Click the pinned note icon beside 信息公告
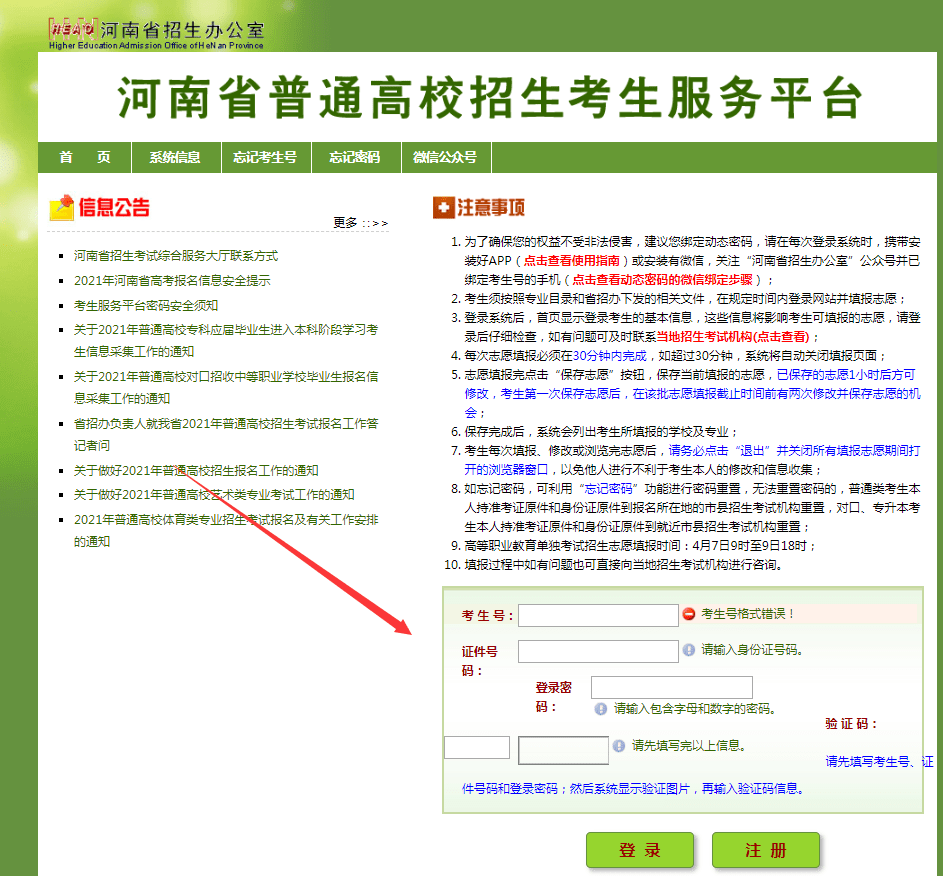943x876 pixels. pyautogui.click(x=61, y=207)
